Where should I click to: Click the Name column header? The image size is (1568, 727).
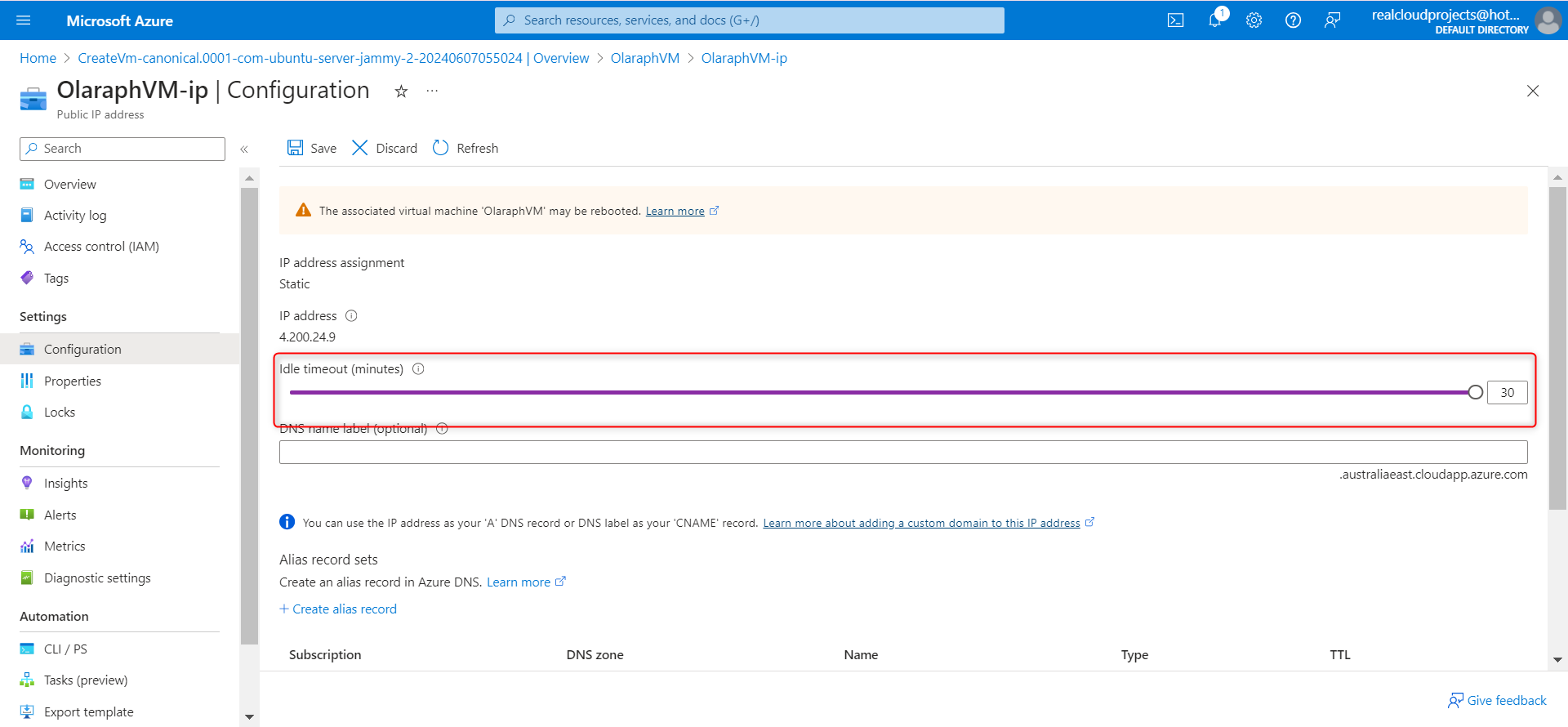click(861, 655)
